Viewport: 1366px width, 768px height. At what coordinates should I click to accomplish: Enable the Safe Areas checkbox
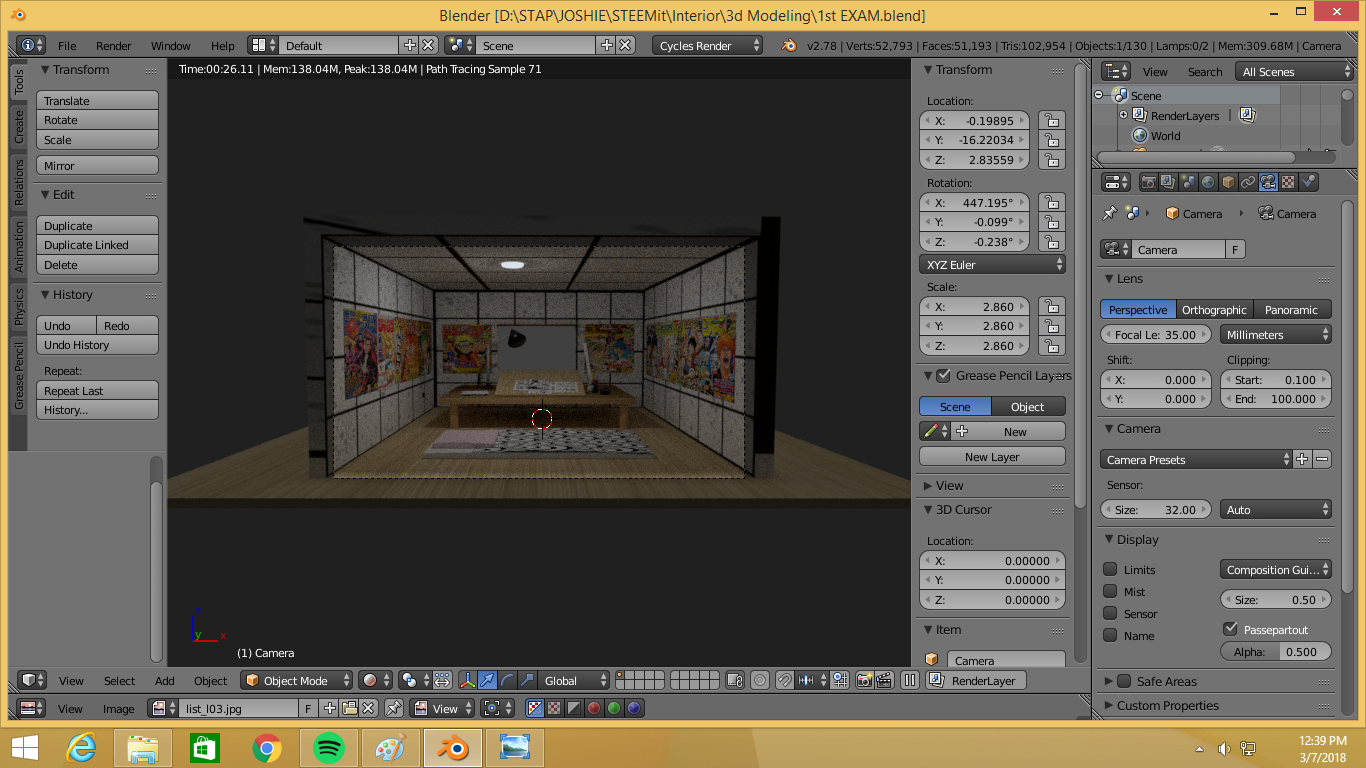coord(1124,681)
